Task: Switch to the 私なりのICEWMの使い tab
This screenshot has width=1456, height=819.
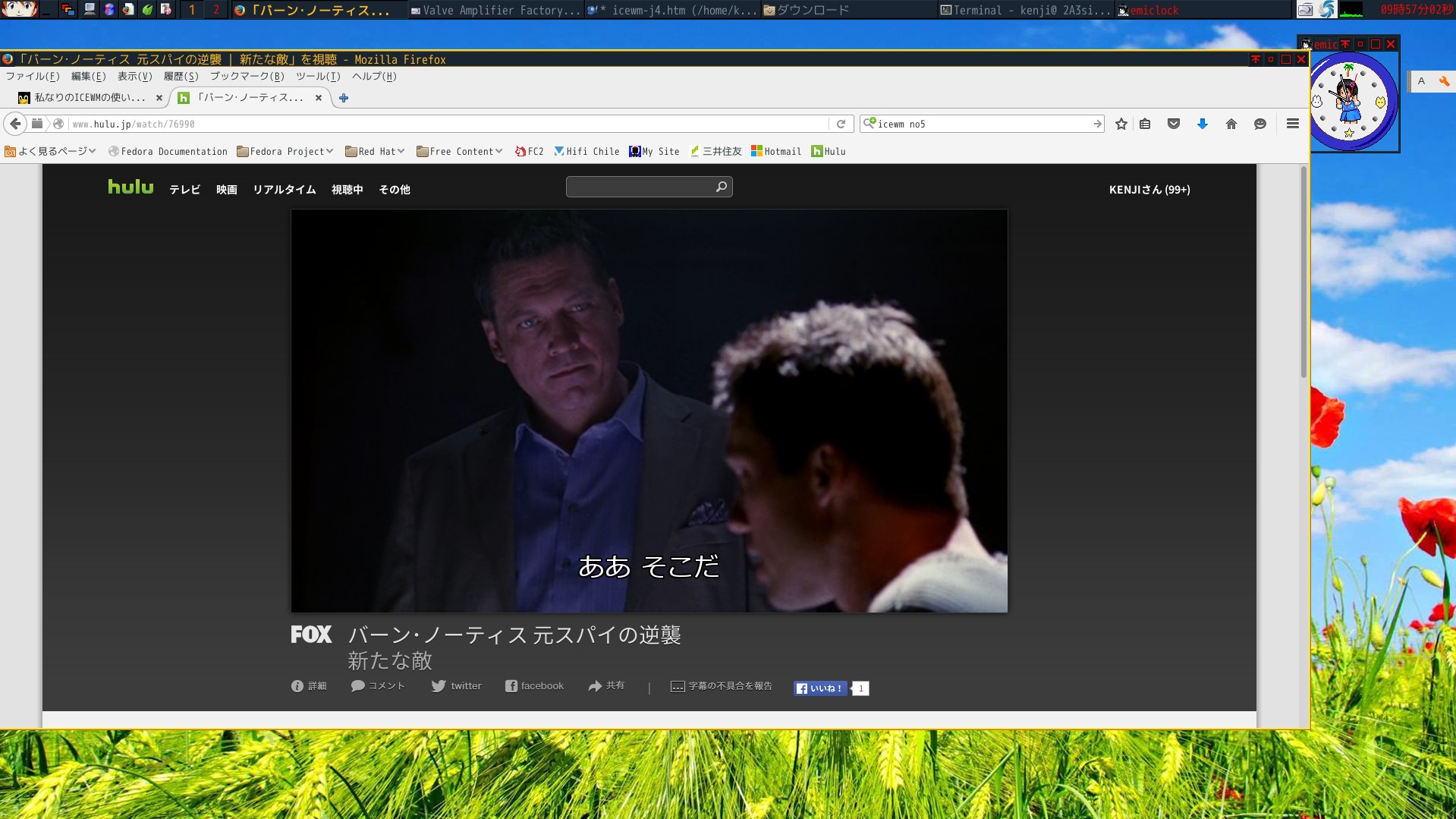Action: click(91, 98)
